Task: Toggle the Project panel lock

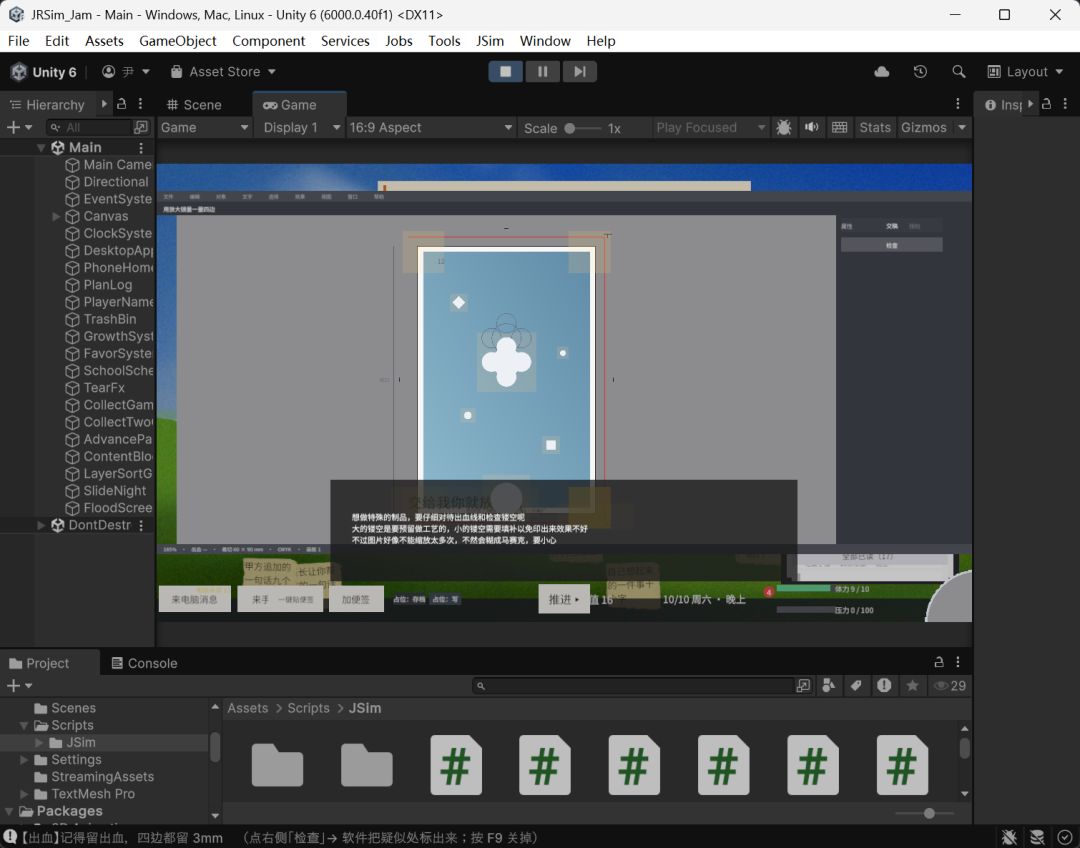Action: tap(939, 662)
